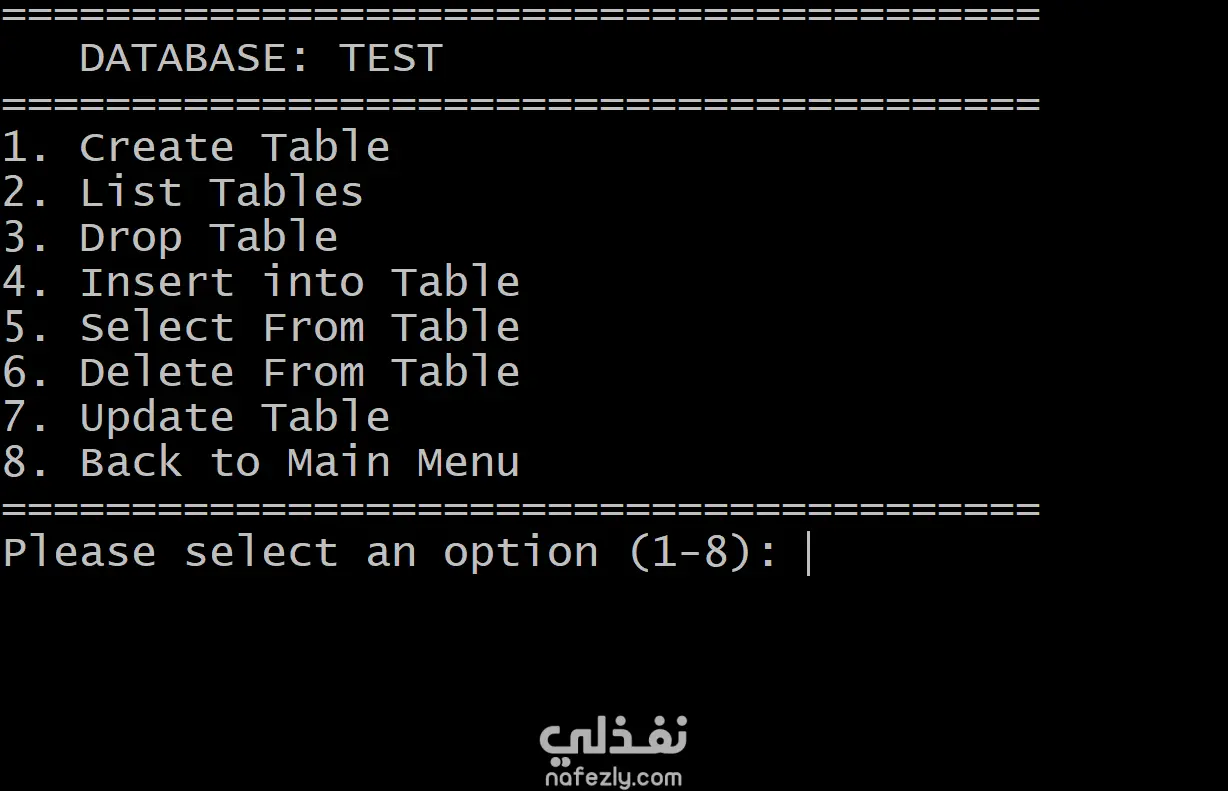Click the word TEST in the header
The height and width of the screenshot is (791, 1228).
click(x=390, y=58)
